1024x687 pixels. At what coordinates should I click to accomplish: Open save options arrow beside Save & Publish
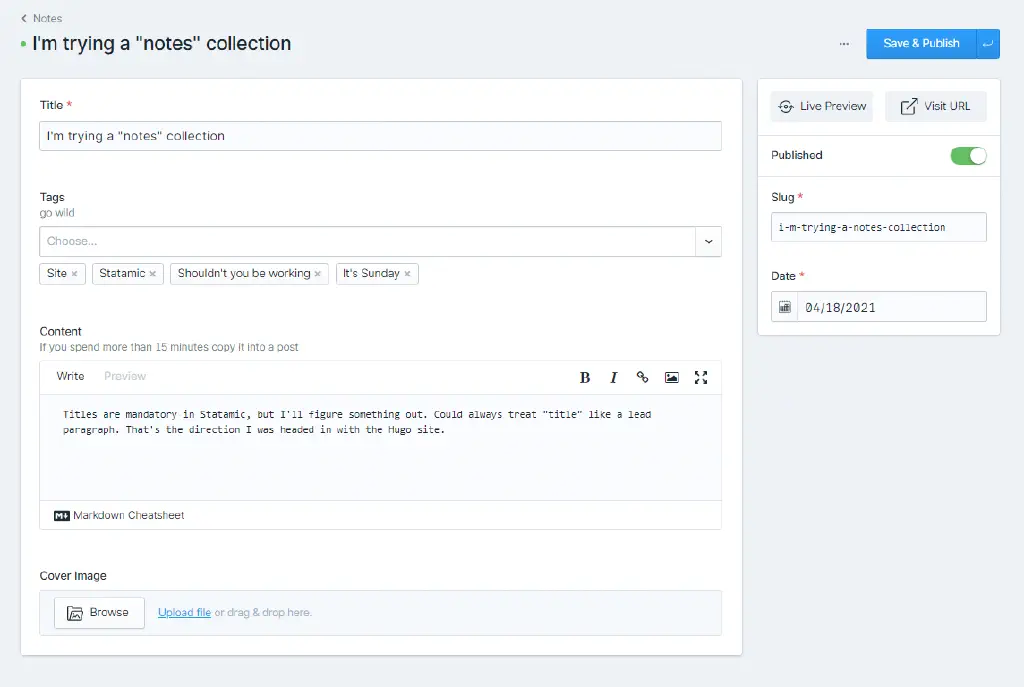tap(988, 44)
